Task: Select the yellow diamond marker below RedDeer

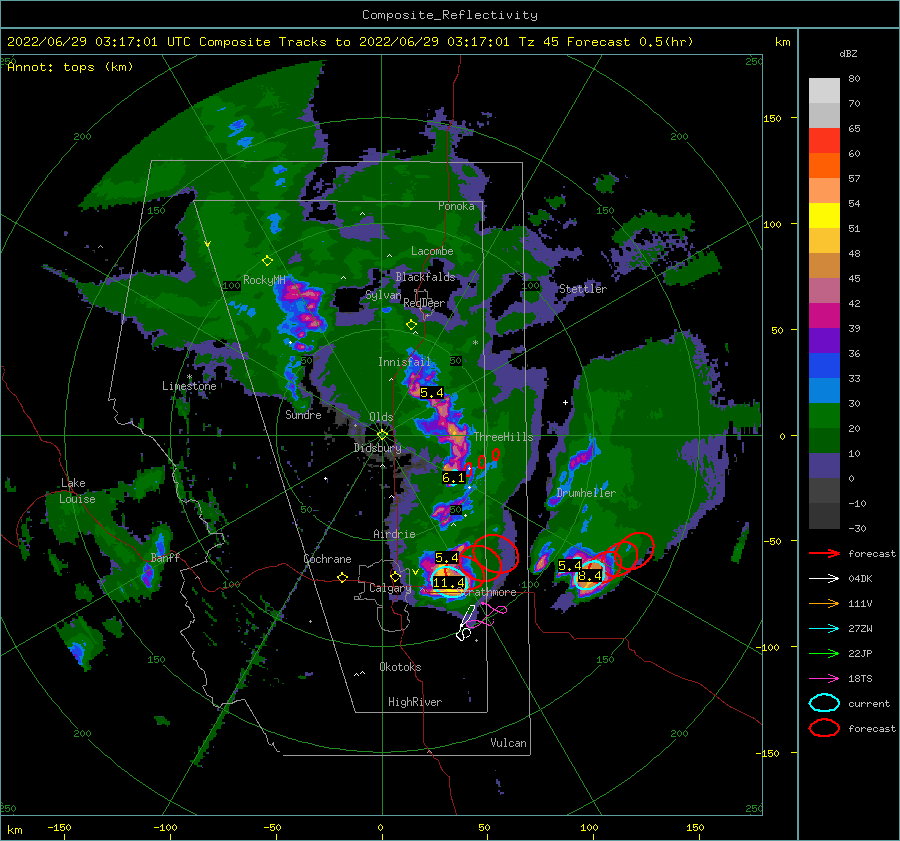Action: (x=411, y=324)
